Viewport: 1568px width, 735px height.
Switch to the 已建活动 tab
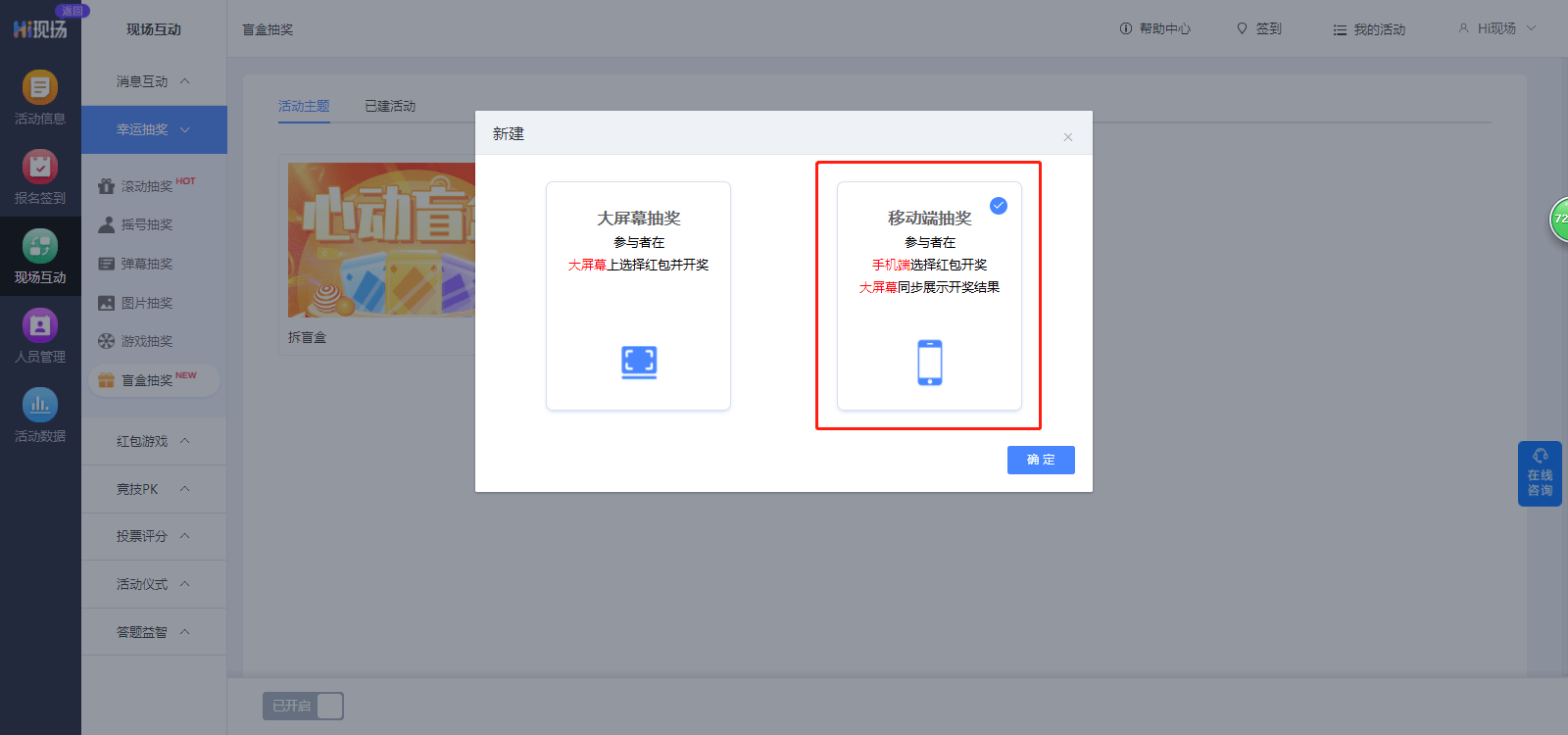pos(390,106)
